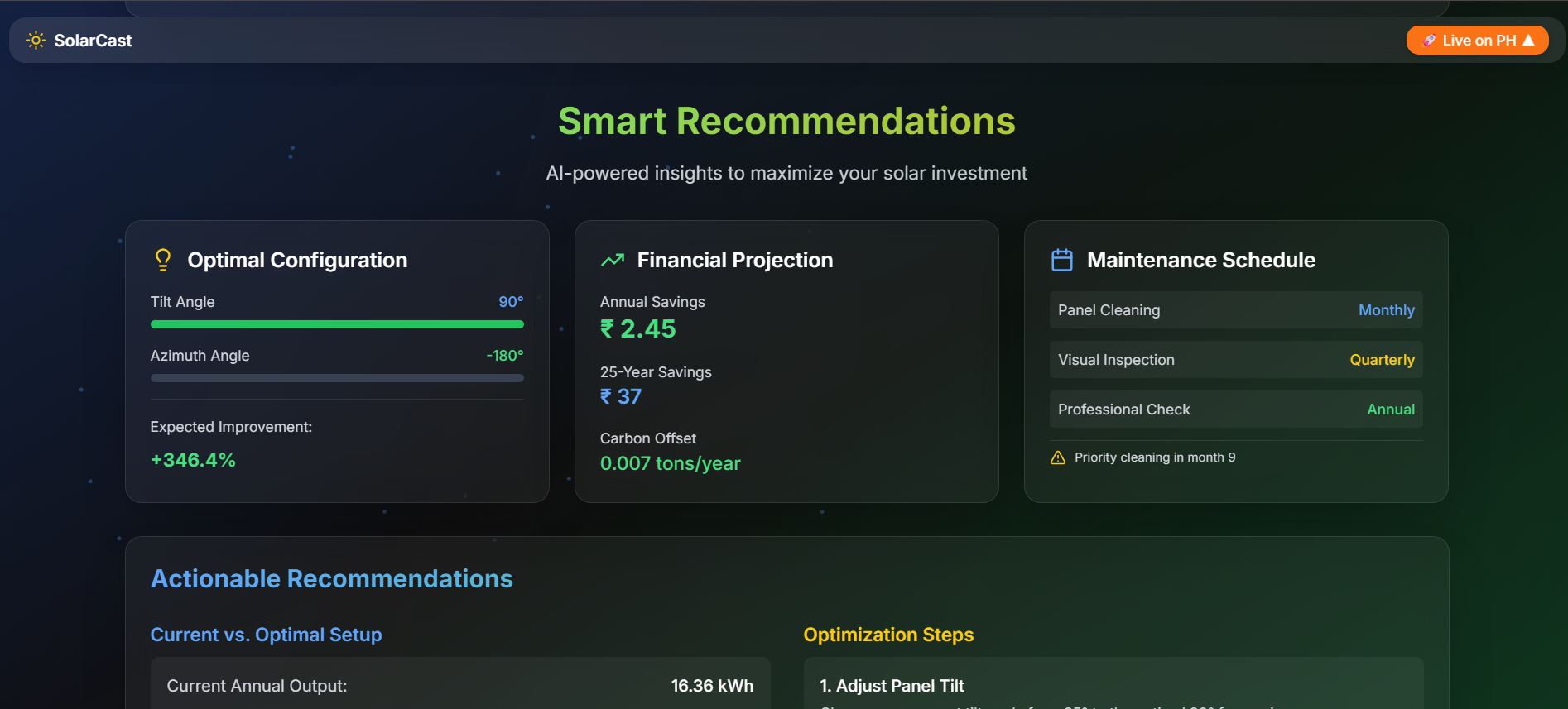
Task: Click the SolarCast sun logo icon
Action: coord(36,40)
